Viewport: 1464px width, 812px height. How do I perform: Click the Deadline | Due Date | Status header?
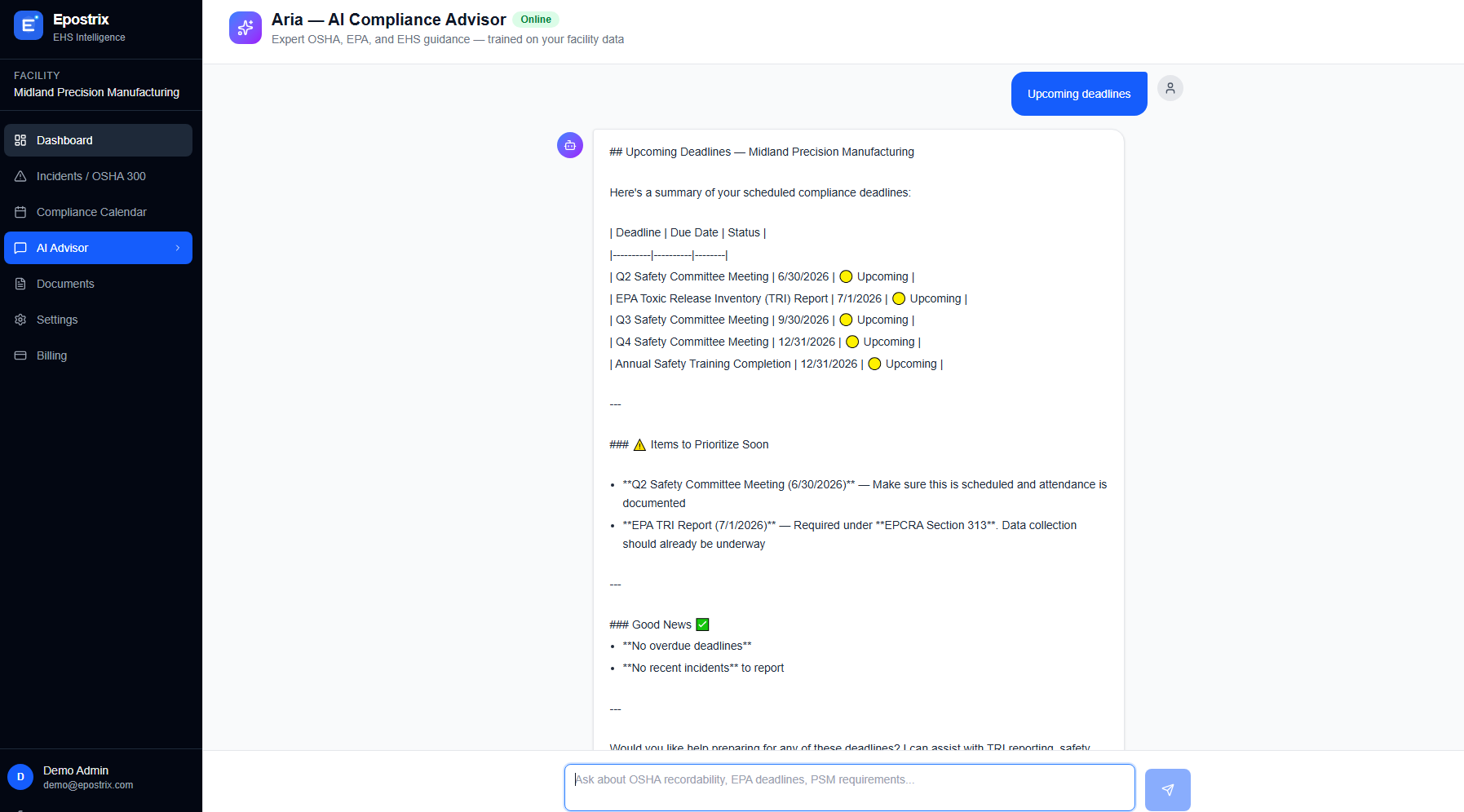(x=688, y=232)
